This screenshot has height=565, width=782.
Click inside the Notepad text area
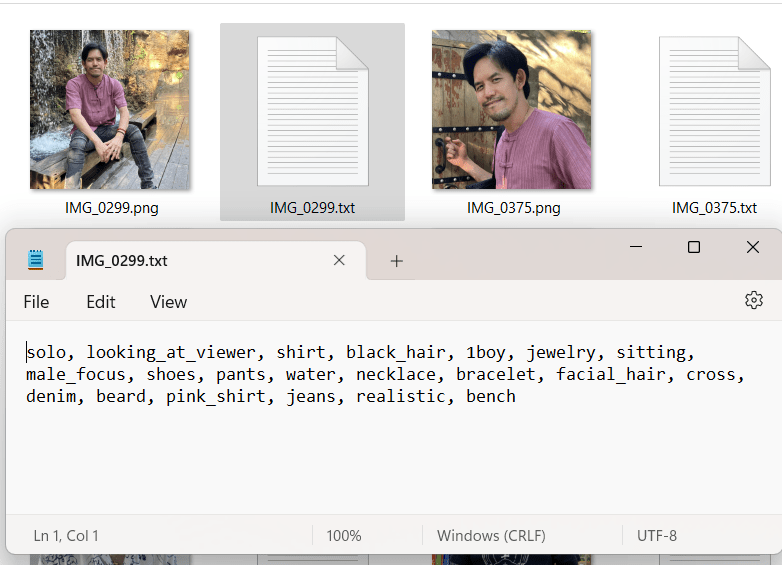pyautogui.click(x=390, y=450)
